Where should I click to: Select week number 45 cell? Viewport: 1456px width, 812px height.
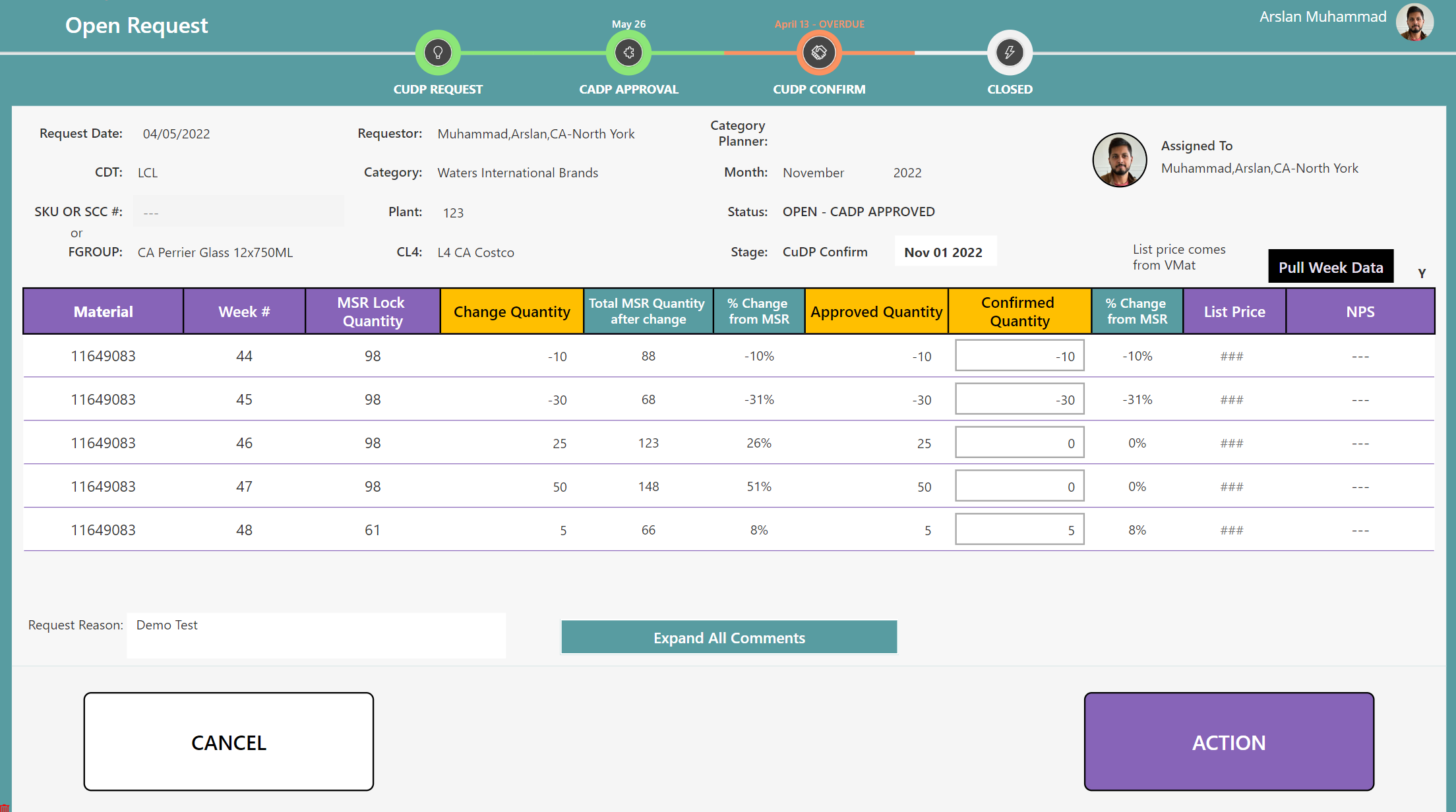[244, 399]
